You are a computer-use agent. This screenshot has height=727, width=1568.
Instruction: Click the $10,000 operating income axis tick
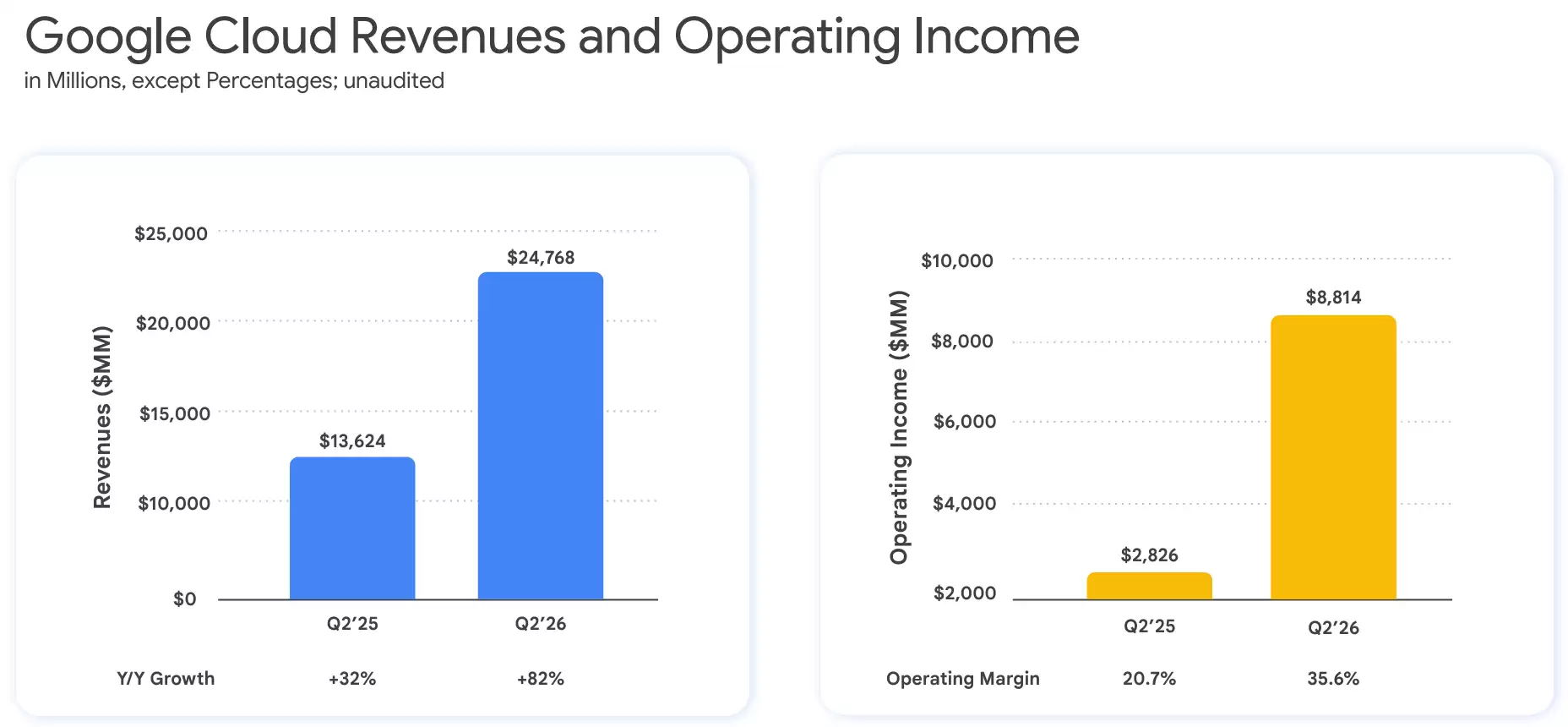pos(957,260)
